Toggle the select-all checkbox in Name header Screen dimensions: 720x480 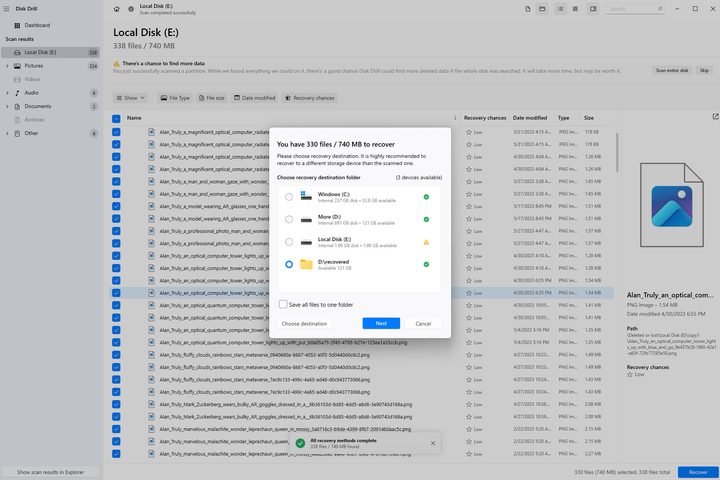pos(116,119)
